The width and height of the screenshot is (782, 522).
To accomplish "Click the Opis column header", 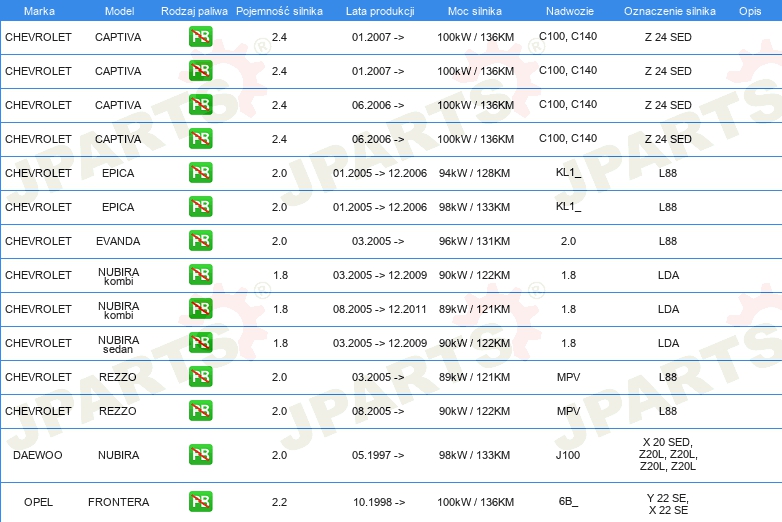I will point(750,11).
